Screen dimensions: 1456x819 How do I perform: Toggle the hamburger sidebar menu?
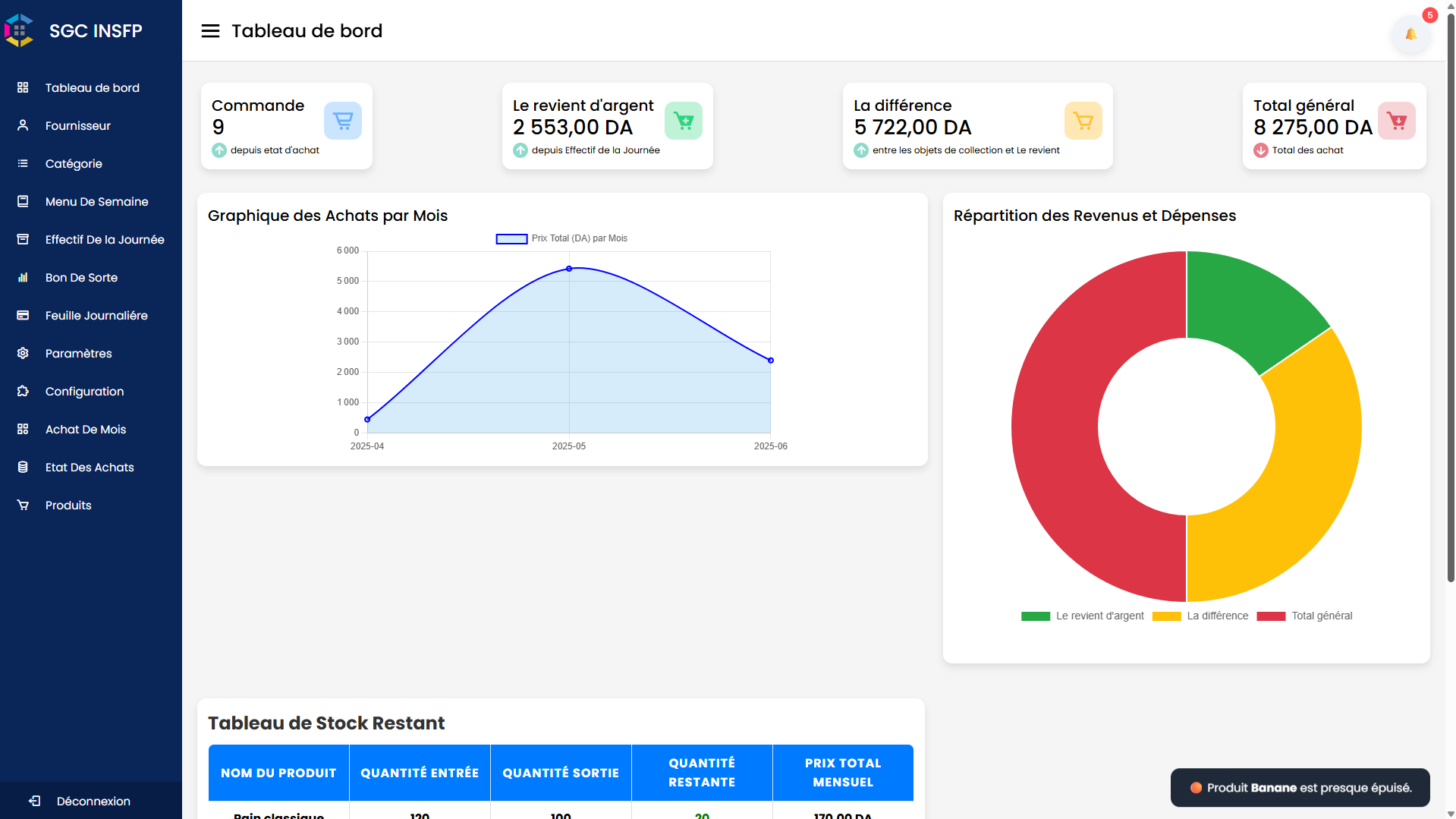(210, 31)
